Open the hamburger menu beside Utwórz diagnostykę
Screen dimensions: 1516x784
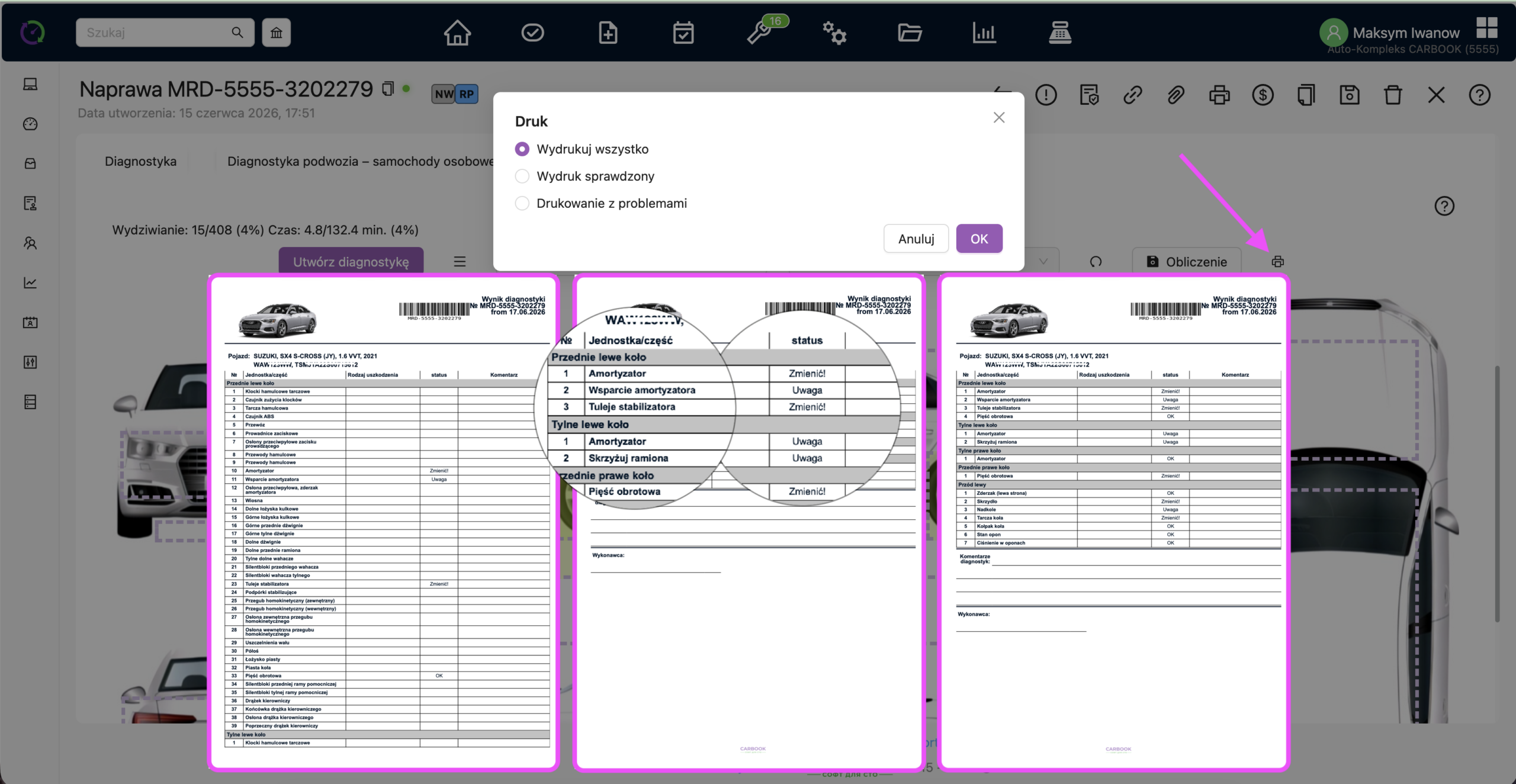[x=460, y=262]
